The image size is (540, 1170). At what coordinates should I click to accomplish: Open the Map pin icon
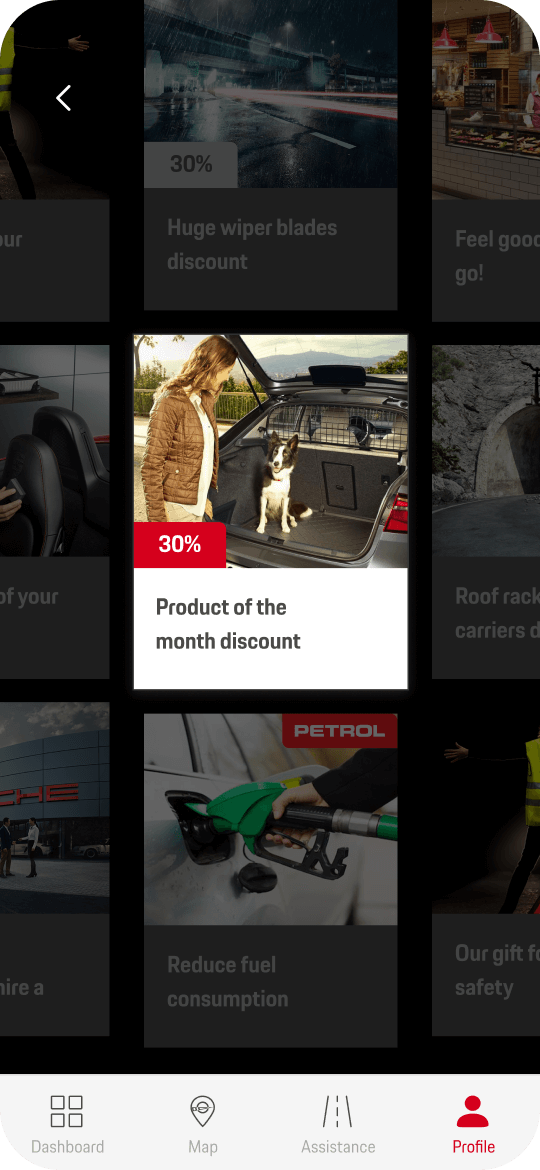click(x=202, y=1111)
